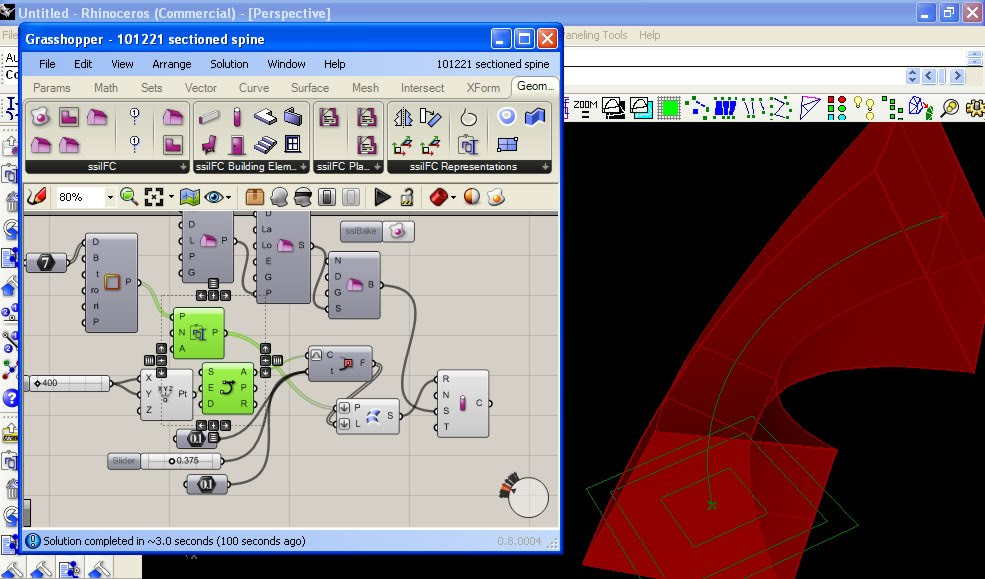Open the zoom extents dropdown arrow
This screenshot has width=985, height=579.
point(171,197)
